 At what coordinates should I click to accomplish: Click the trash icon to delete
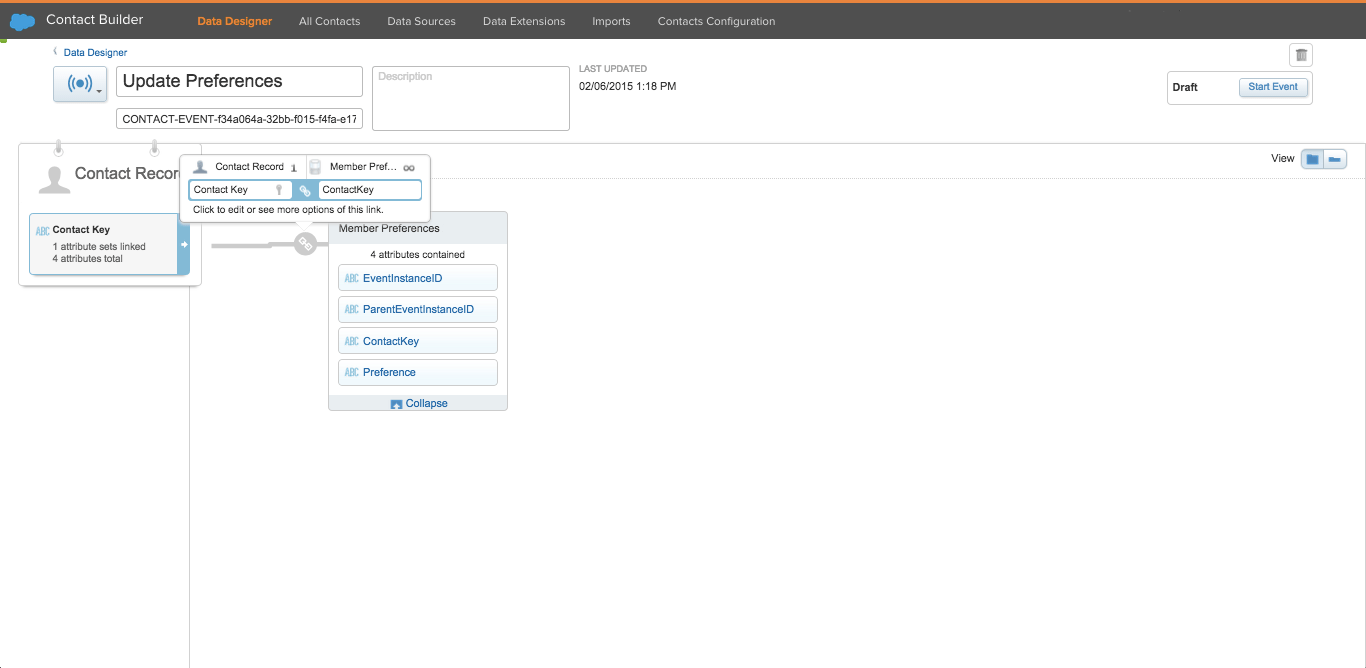tap(1300, 54)
